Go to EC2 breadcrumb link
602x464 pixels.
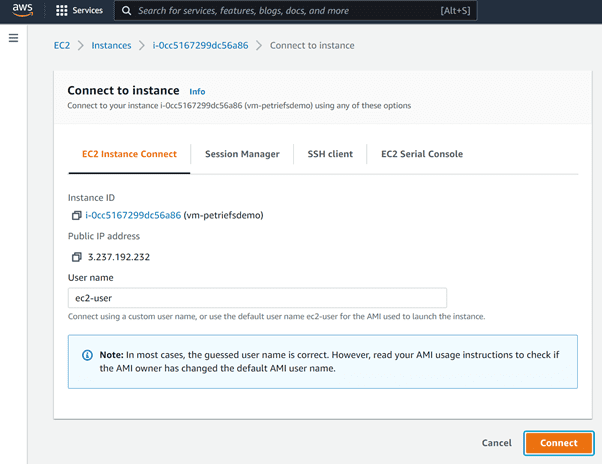pyautogui.click(x=62, y=45)
